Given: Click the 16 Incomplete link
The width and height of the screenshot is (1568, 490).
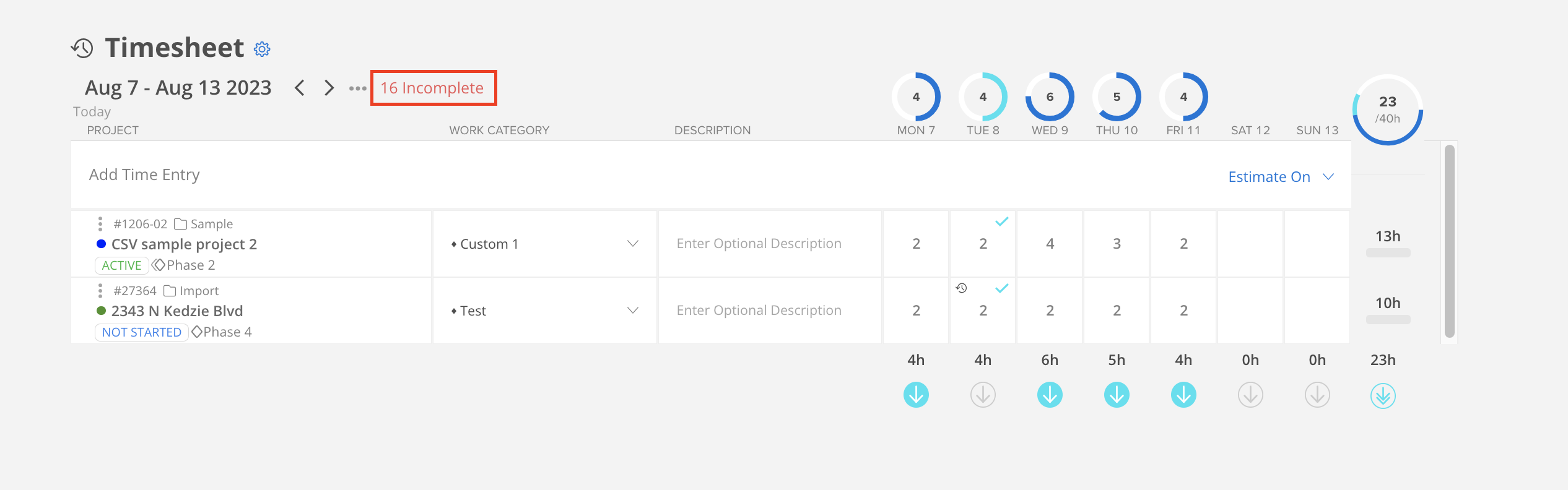Looking at the screenshot, I should [432, 87].
